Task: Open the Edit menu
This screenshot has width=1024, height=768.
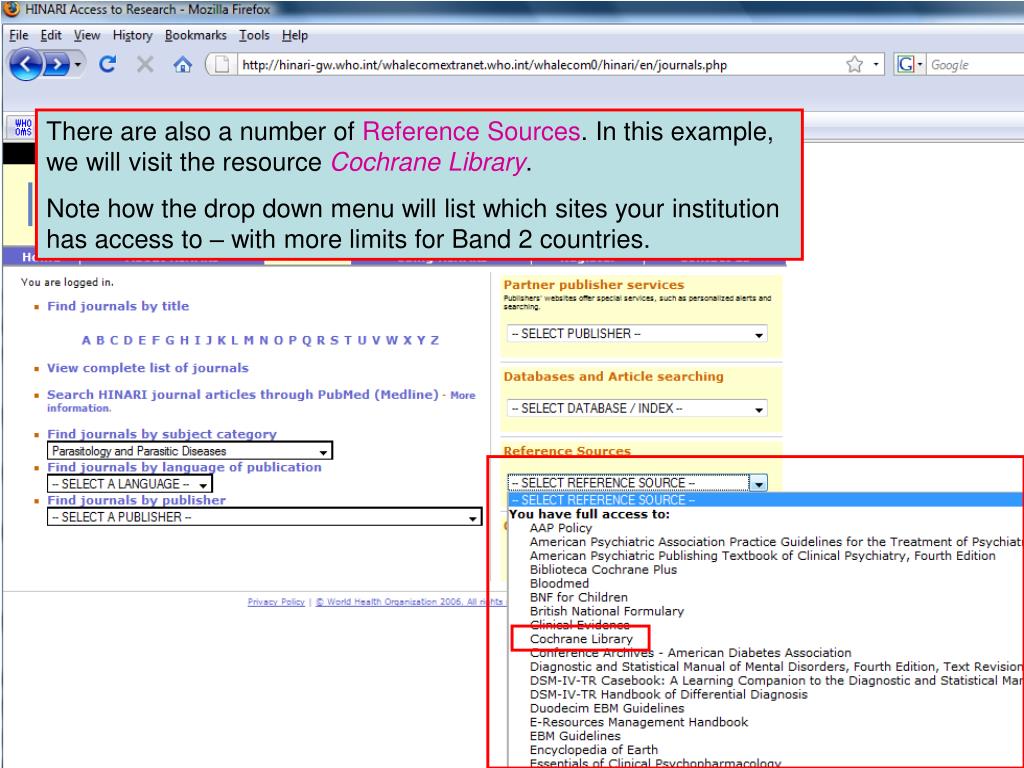Action: point(51,35)
